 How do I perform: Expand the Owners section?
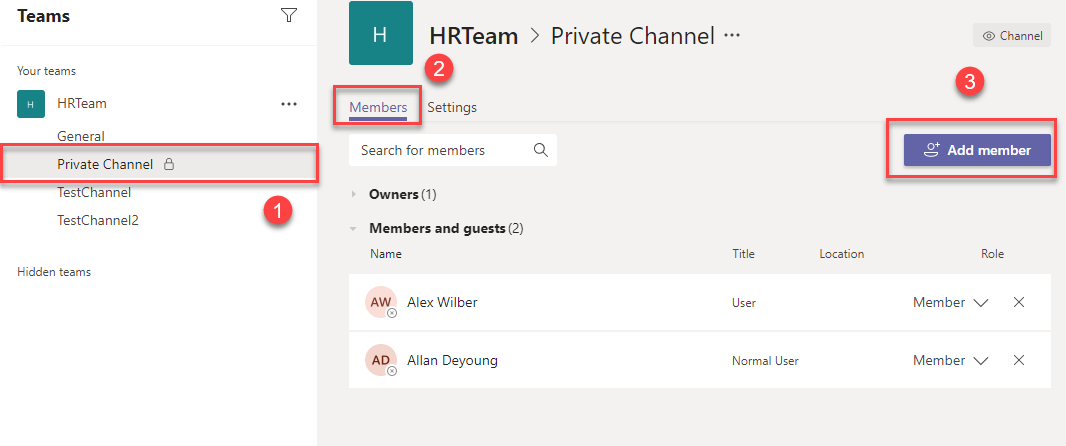point(354,194)
